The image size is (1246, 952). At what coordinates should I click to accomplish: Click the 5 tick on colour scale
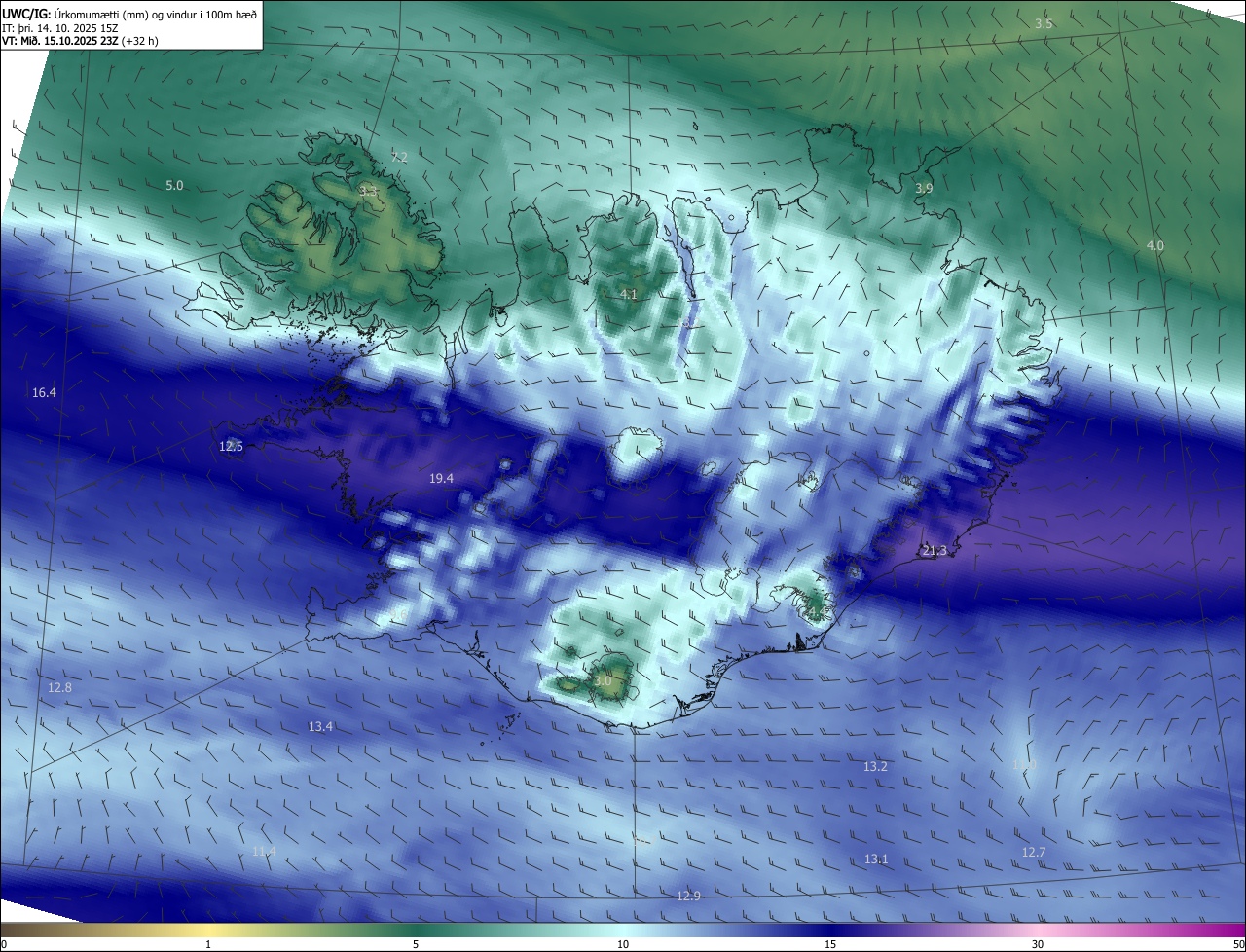(416, 944)
